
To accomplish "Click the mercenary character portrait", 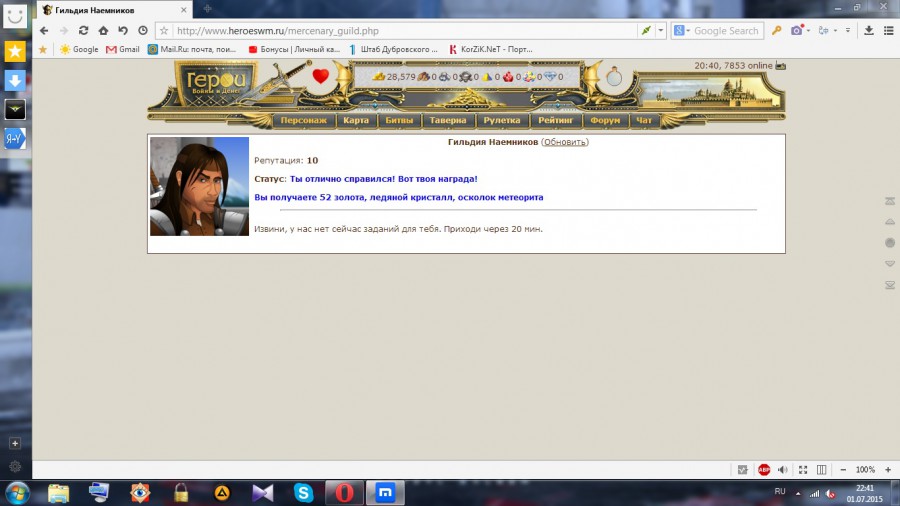I will click(199, 186).
